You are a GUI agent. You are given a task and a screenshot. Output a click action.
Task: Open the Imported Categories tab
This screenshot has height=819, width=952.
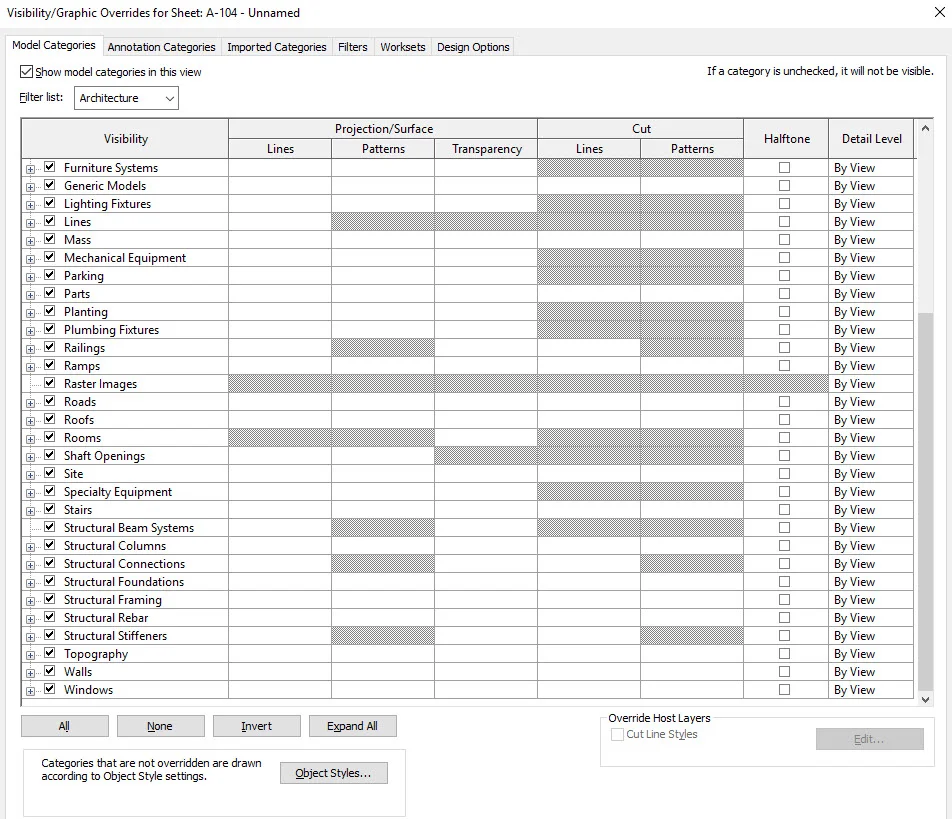pos(276,47)
